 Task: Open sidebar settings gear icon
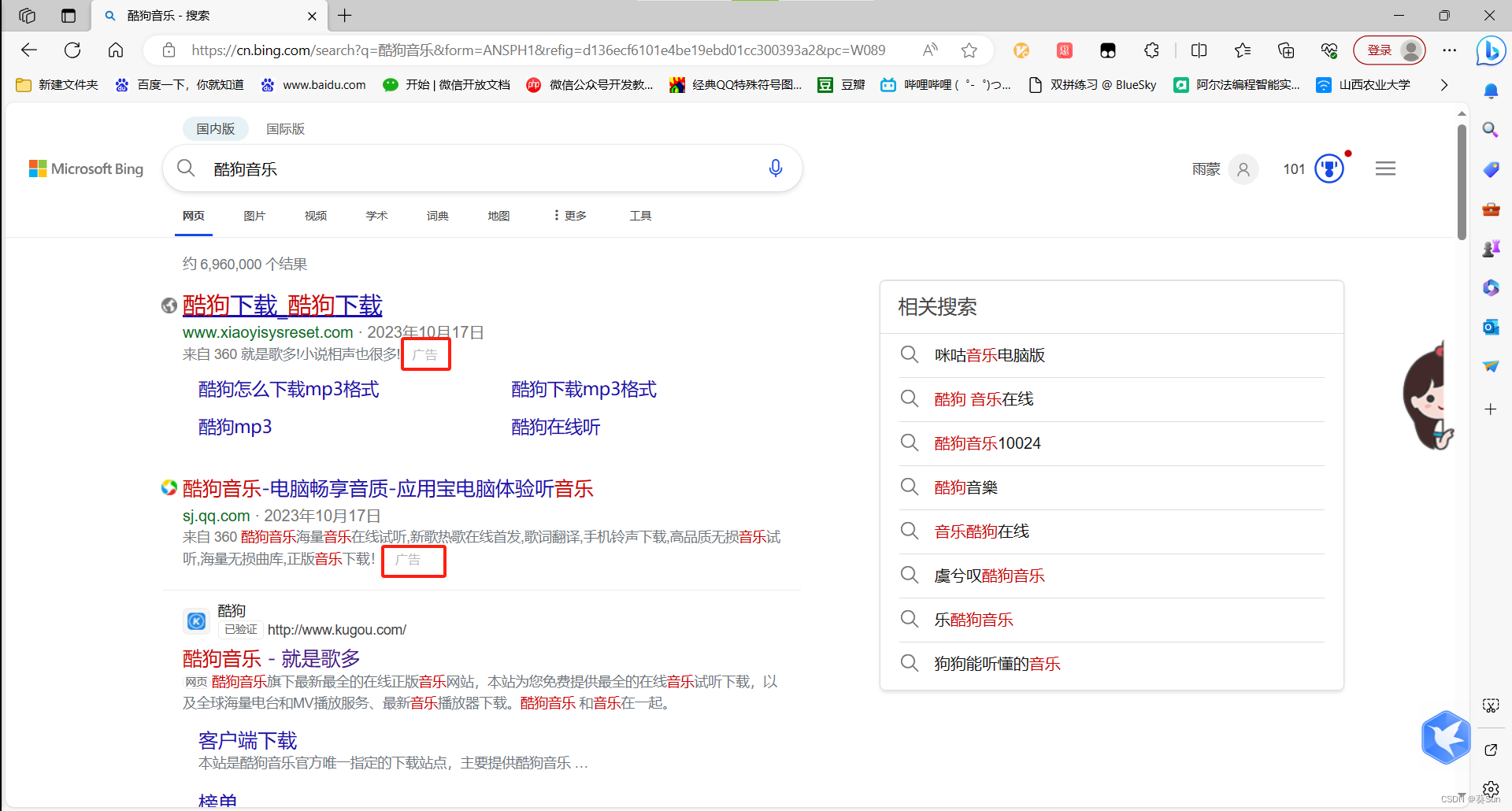click(1491, 788)
